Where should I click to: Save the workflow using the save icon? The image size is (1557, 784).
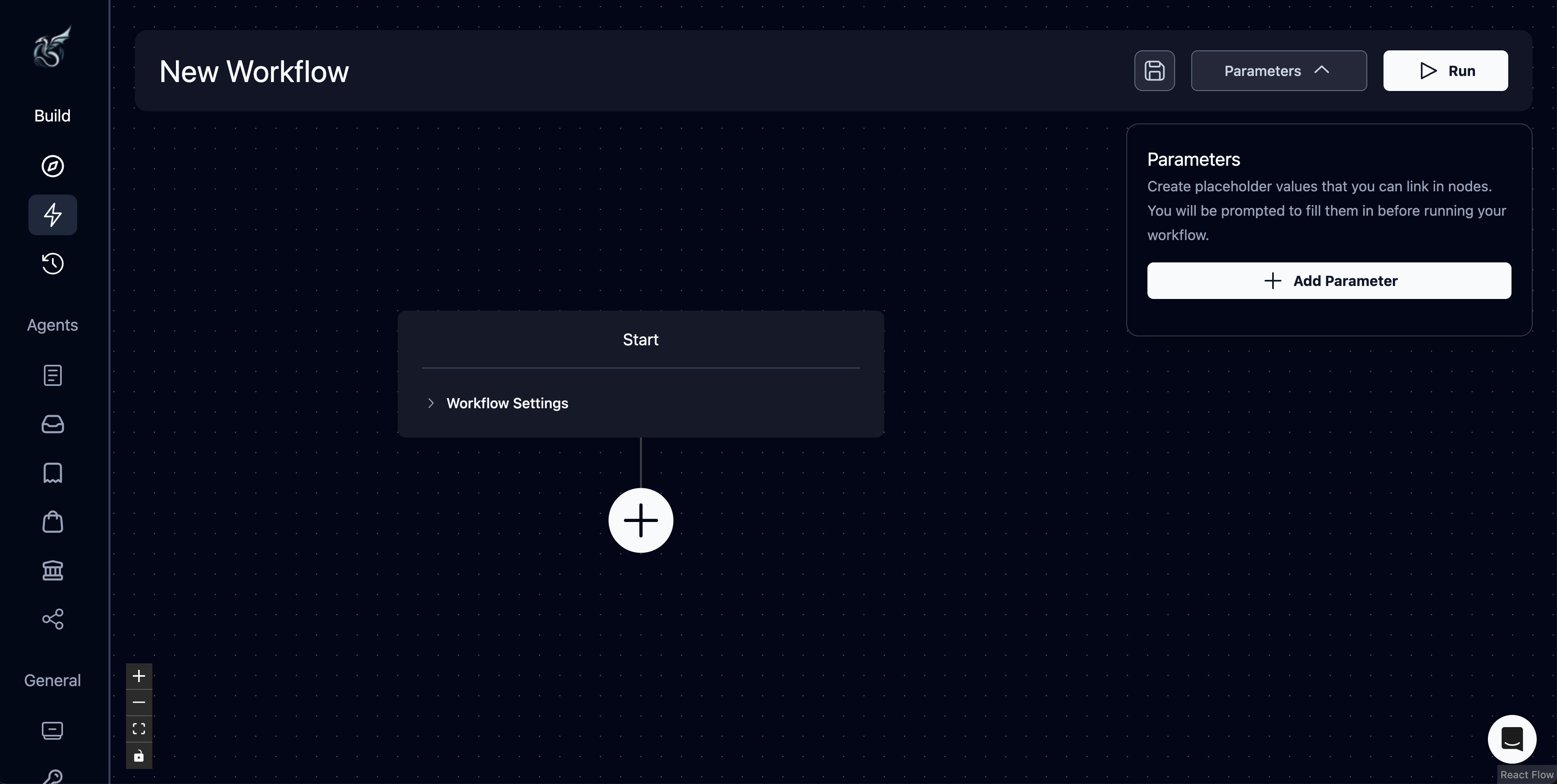(x=1154, y=71)
